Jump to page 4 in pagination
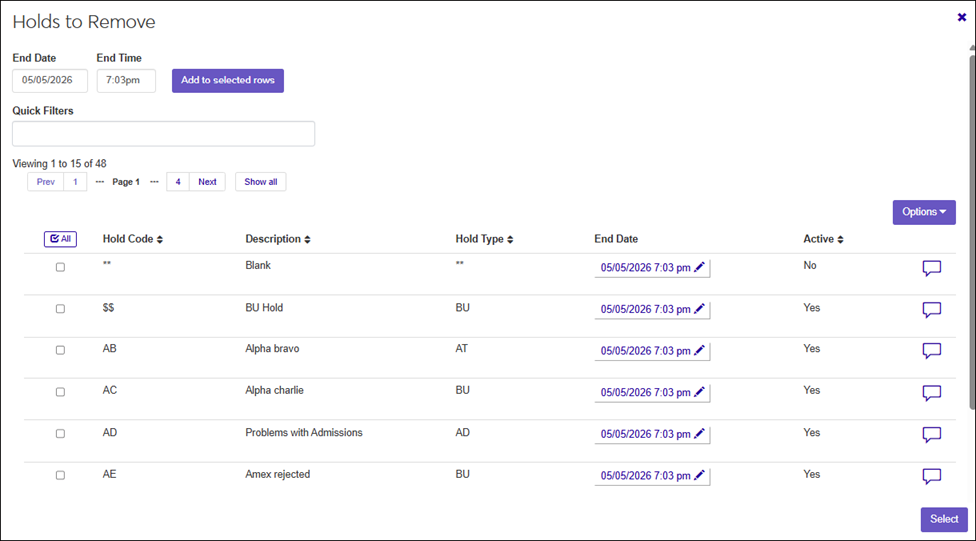976x541 pixels. click(x=178, y=182)
